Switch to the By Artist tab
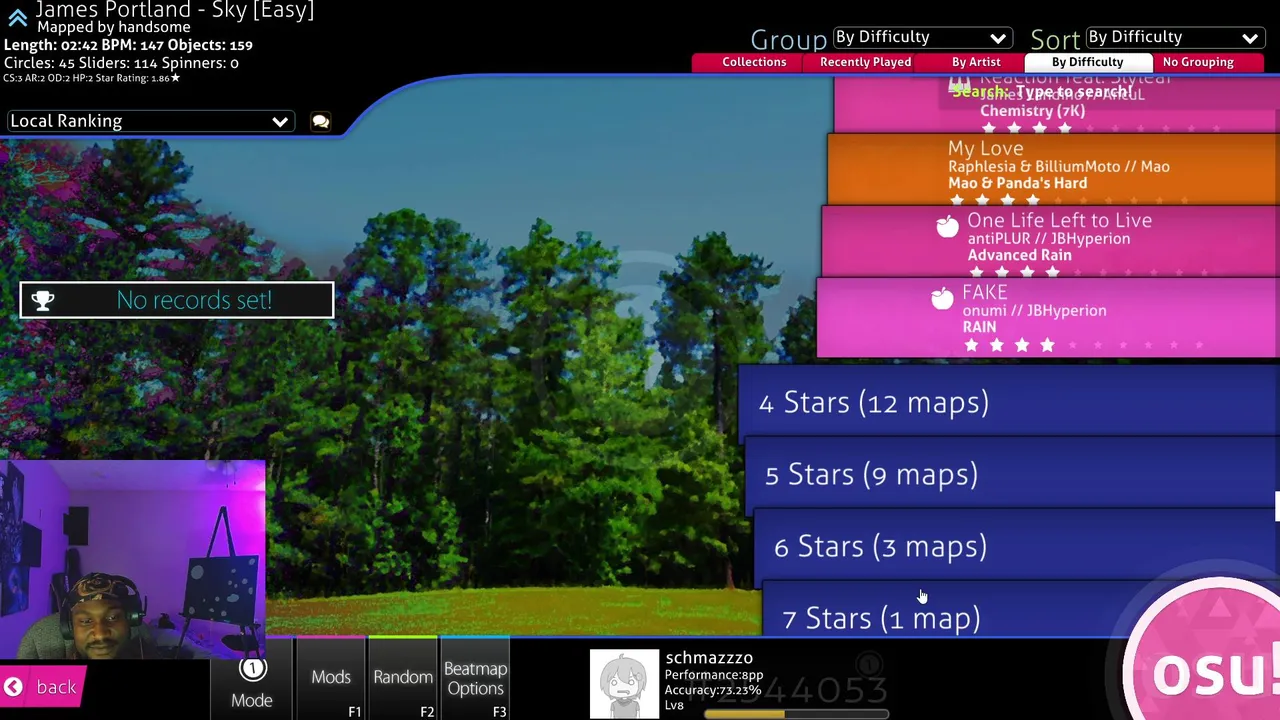The width and height of the screenshot is (1280, 720). [976, 62]
